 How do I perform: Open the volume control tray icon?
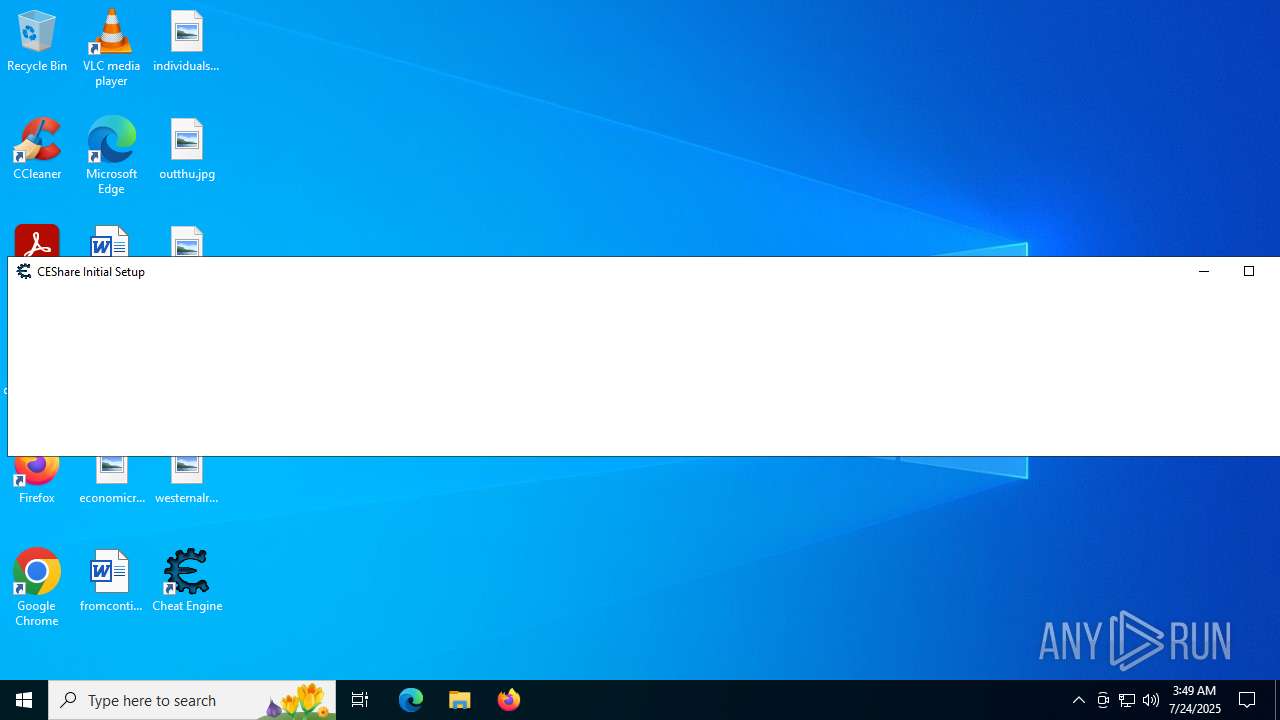tap(1151, 700)
